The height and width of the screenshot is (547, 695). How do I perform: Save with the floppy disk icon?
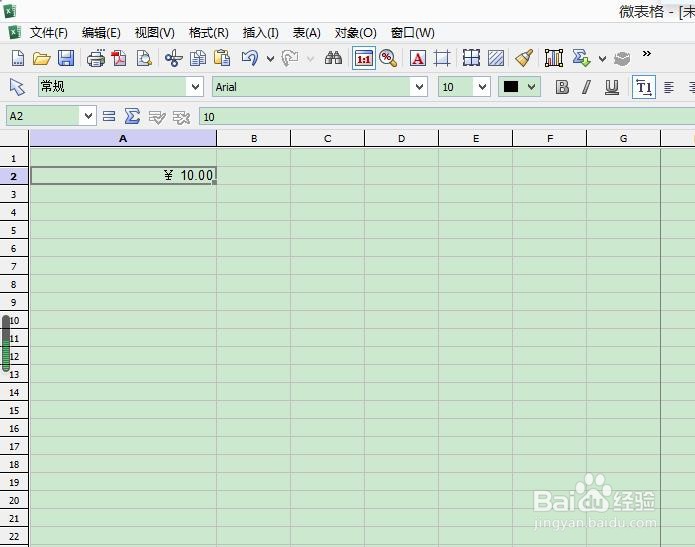(x=66, y=58)
